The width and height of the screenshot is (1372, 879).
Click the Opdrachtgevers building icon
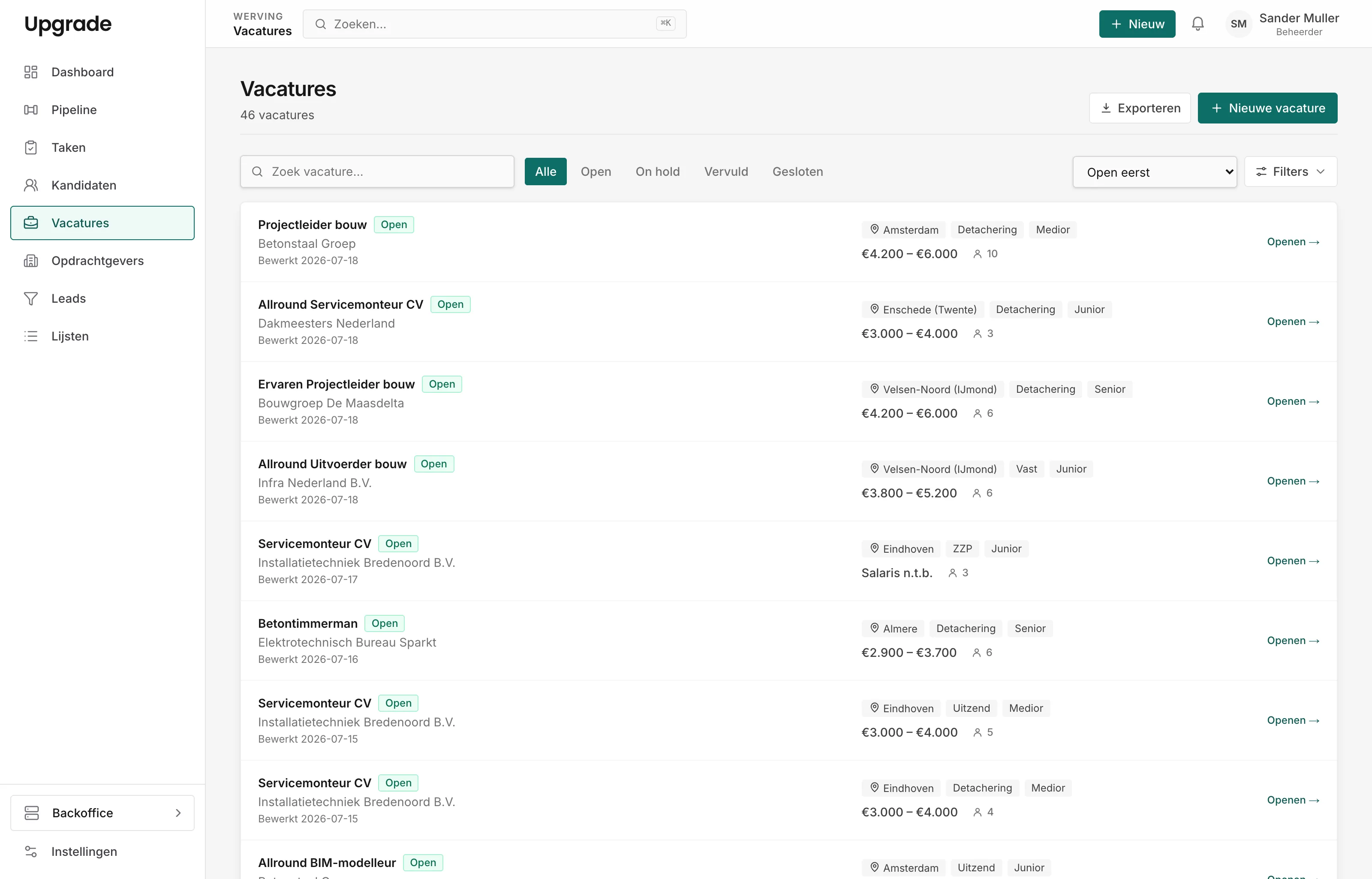coord(31,261)
